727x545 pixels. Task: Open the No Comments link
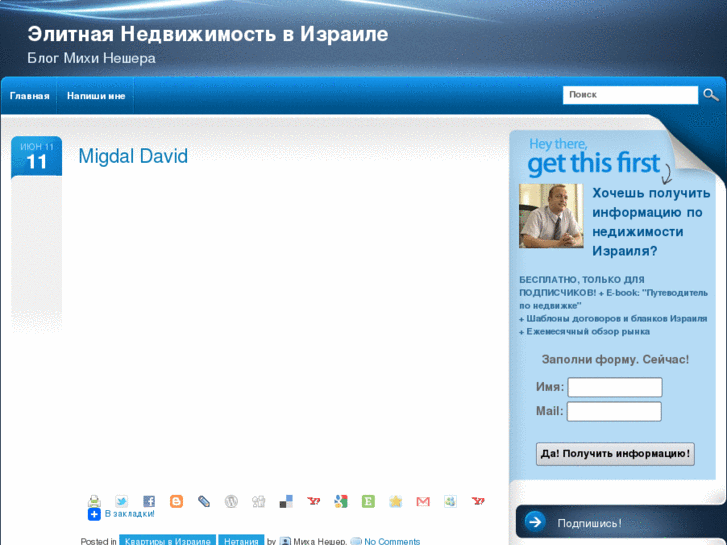tap(392, 541)
